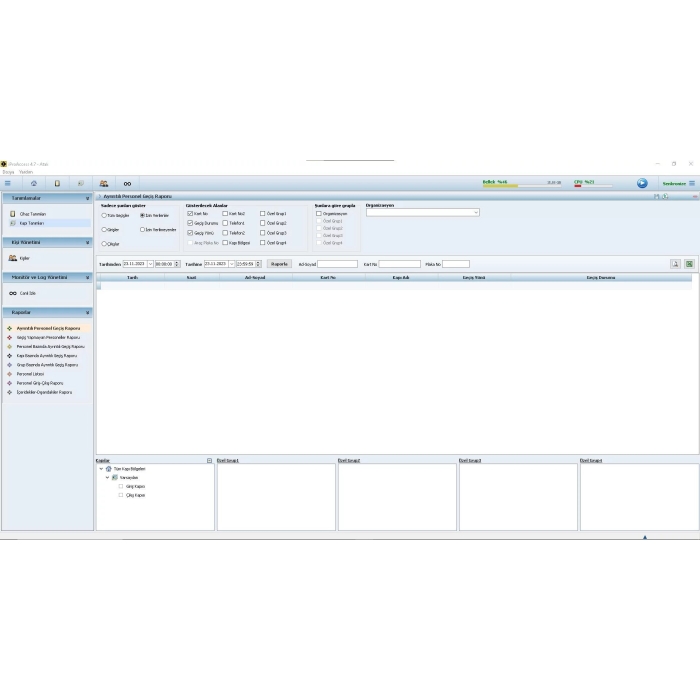The image size is (700, 700).
Task: Open the Dosya menu
Action: point(8,172)
